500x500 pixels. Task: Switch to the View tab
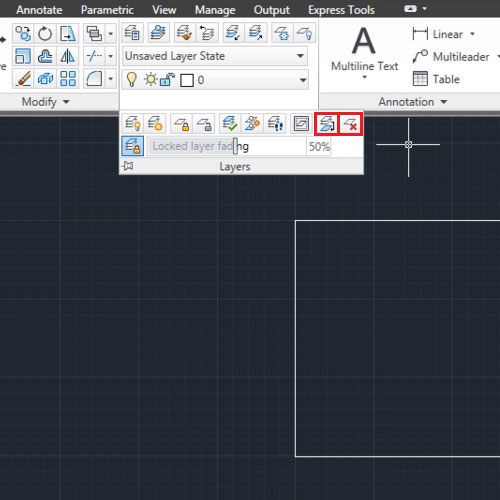click(164, 10)
